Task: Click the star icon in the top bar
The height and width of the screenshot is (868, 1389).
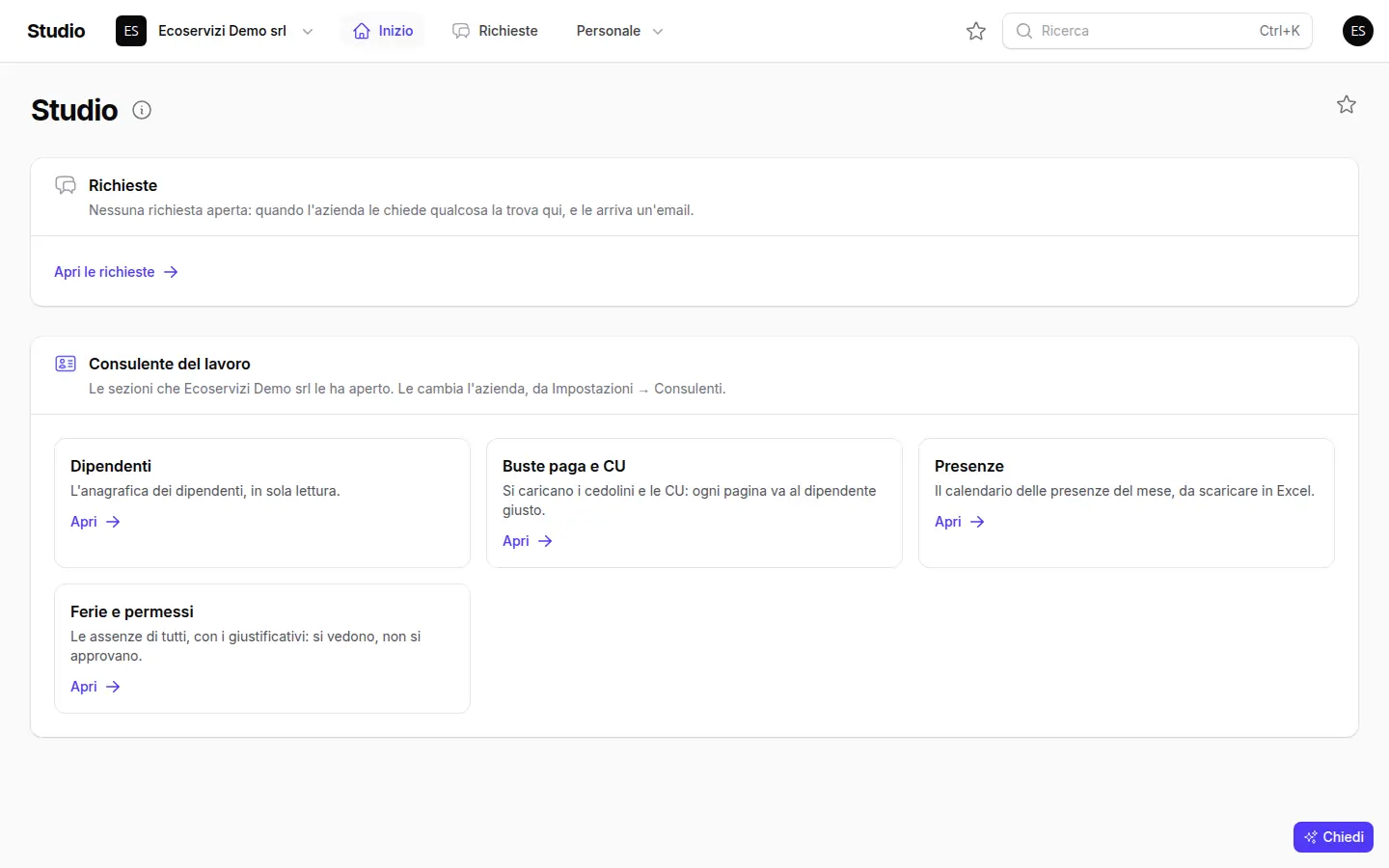Action: [976, 31]
